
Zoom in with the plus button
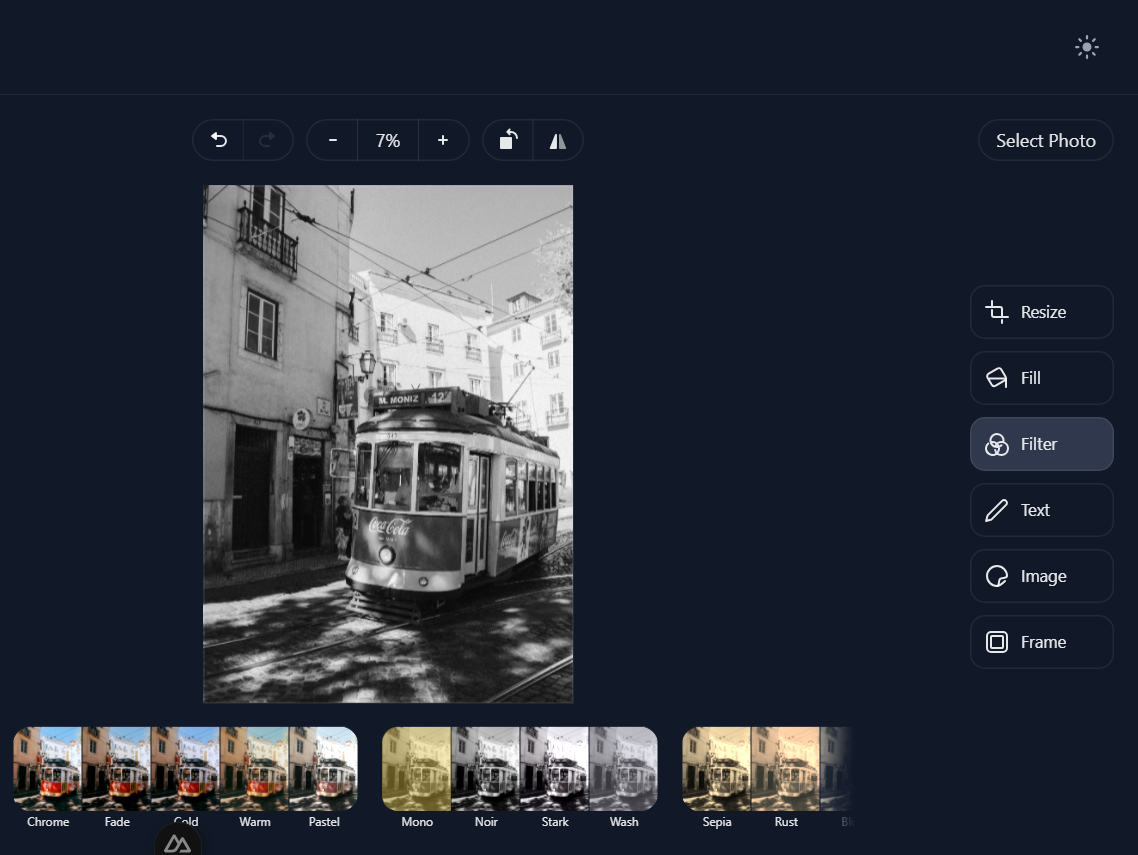(443, 141)
